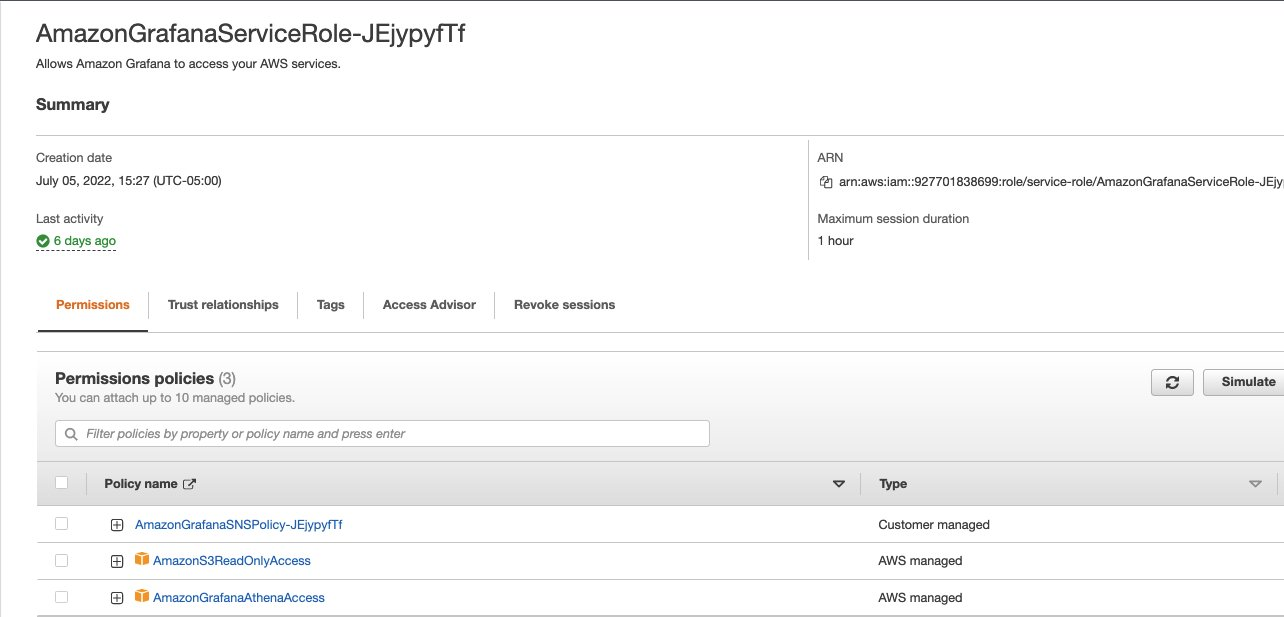Image resolution: width=1284 pixels, height=617 pixels.
Task: Click the AWS managed icon beside AmazonGrafanaAthenaAccess
Action: click(x=143, y=597)
